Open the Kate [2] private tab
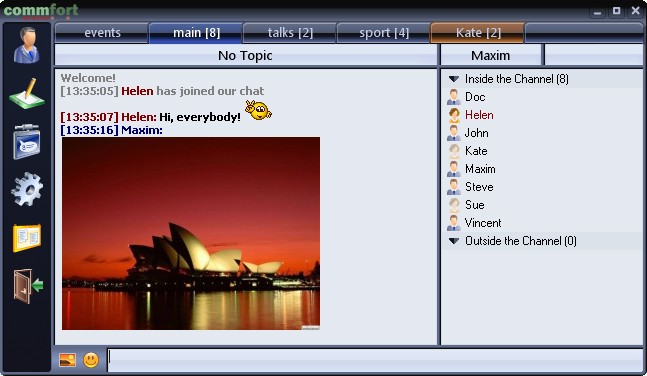647x376 pixels. (x=478, y=33)
